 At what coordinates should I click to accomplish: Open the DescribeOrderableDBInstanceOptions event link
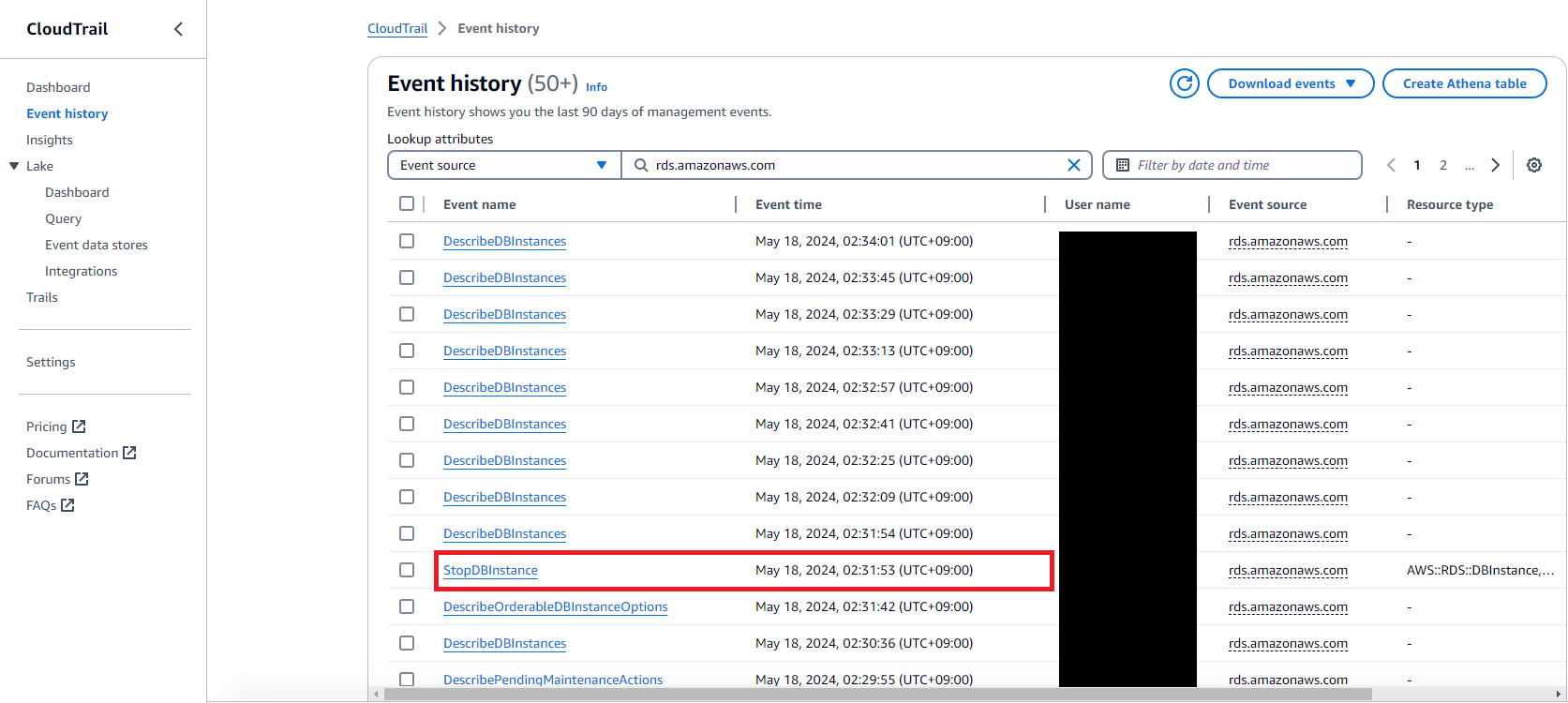tap(556, 606)
